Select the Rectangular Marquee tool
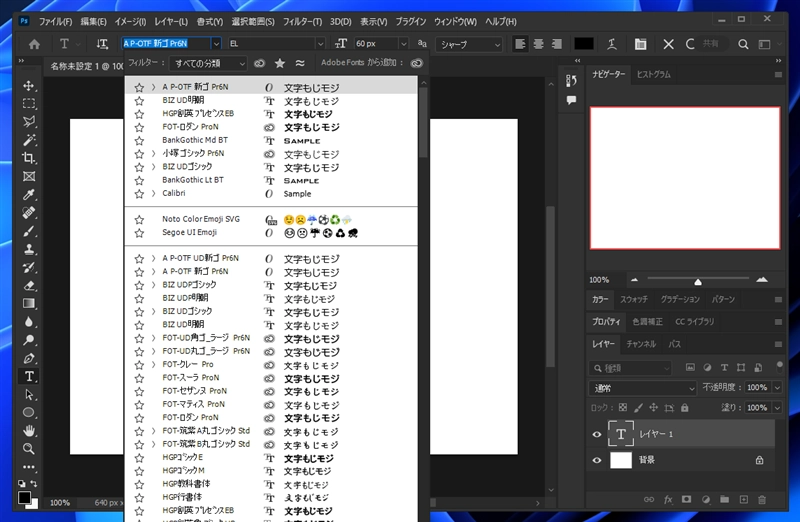The width and height of the screenshot is (800, 522). point(29,104)
